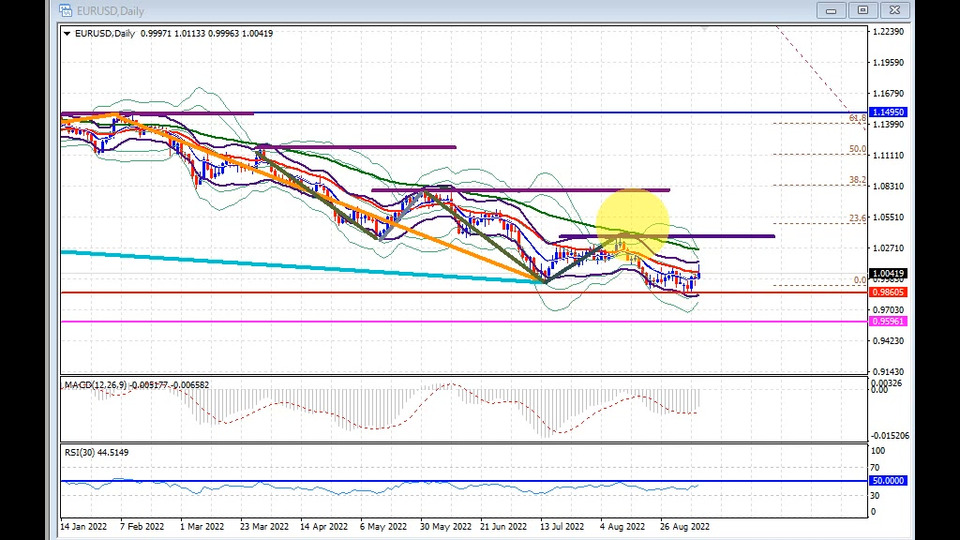Select the blue 1.14950 price label
Image resolution: width=960 pixels, height=540 pixels.
click(x=888, y=113)
